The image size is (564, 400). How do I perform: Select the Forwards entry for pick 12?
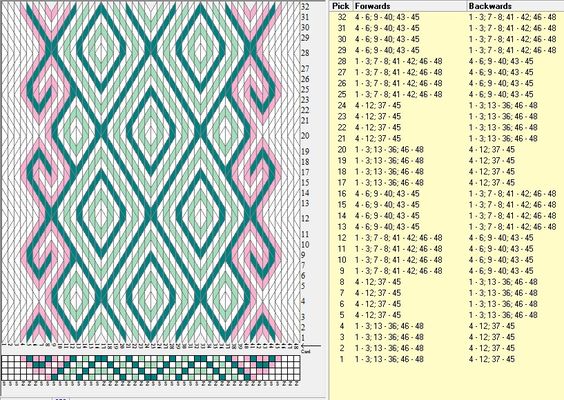click(x=399, y=238)
